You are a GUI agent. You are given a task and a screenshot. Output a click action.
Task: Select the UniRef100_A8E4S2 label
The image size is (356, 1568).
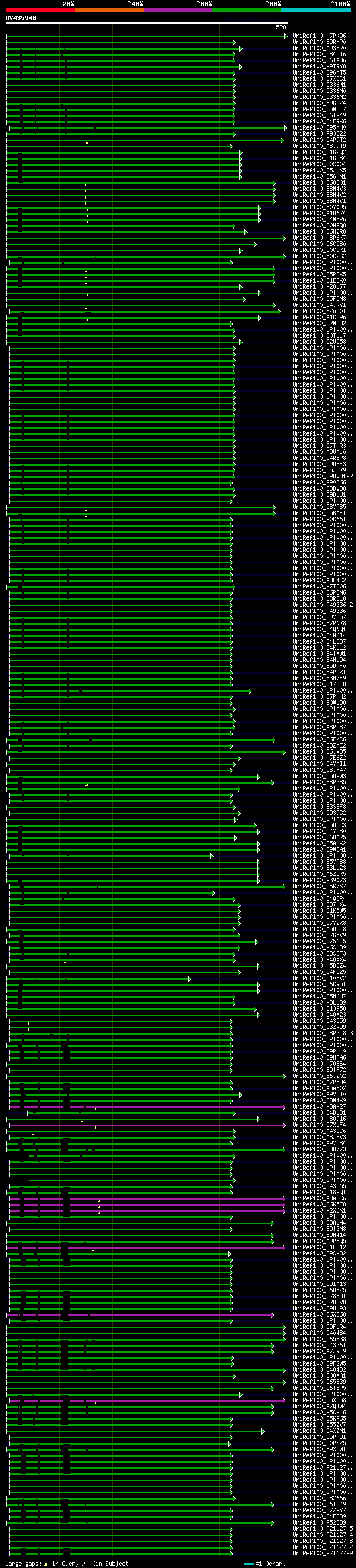pos(319,581)
